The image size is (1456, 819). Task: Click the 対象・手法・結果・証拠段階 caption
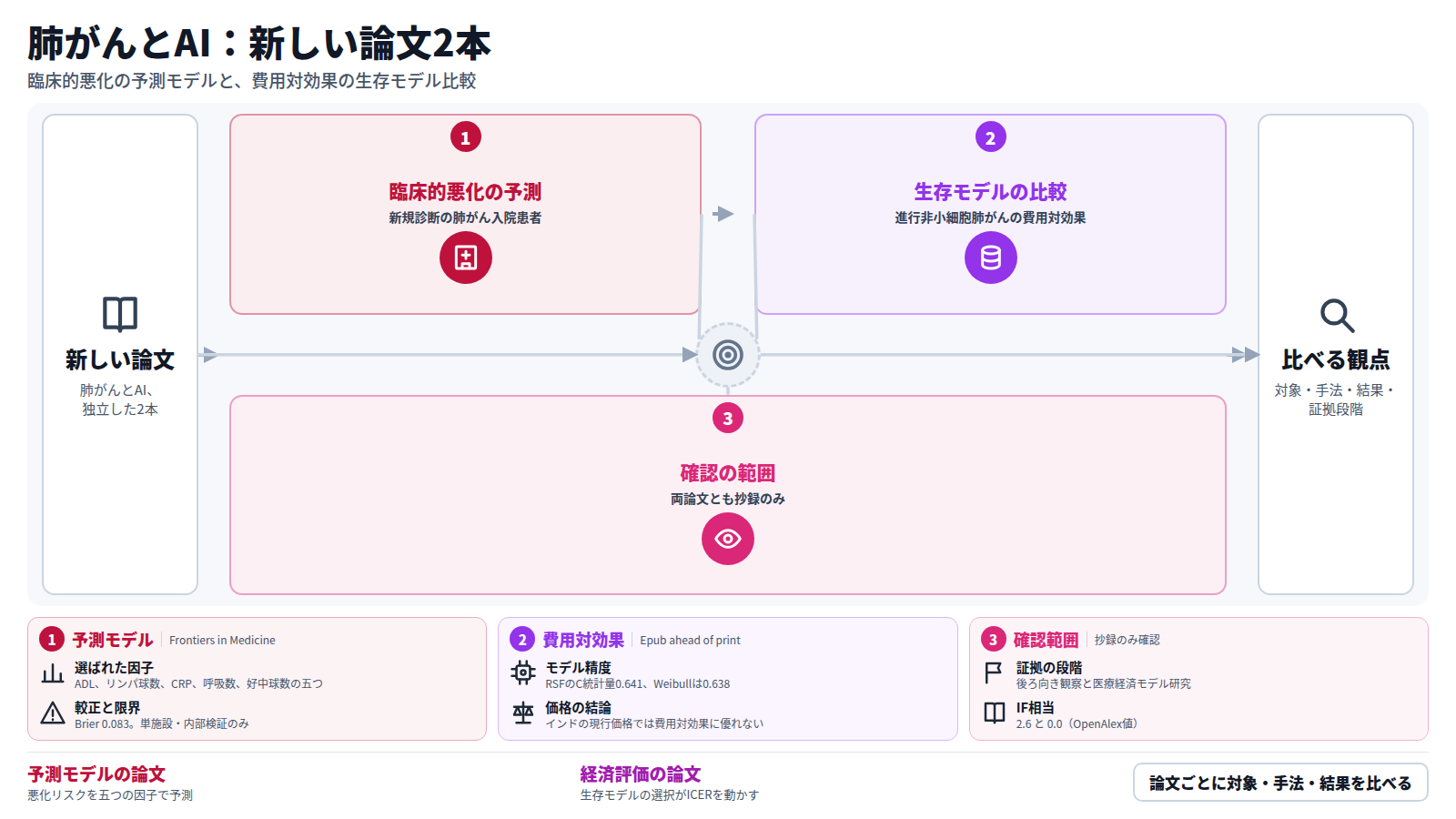click(1336, 399)
